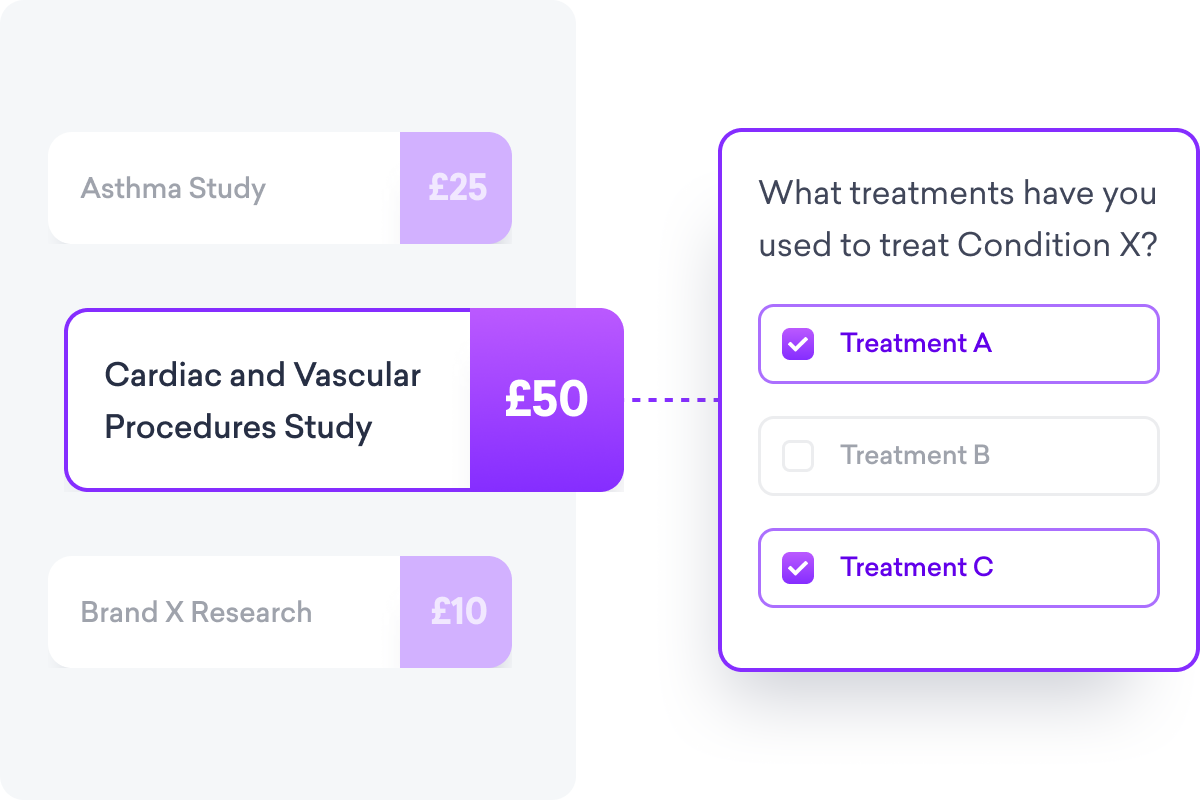The height and width of the screenshot is (800, 1200).
Task: Click the Asthma Study title text
Action: coord(173,188)
